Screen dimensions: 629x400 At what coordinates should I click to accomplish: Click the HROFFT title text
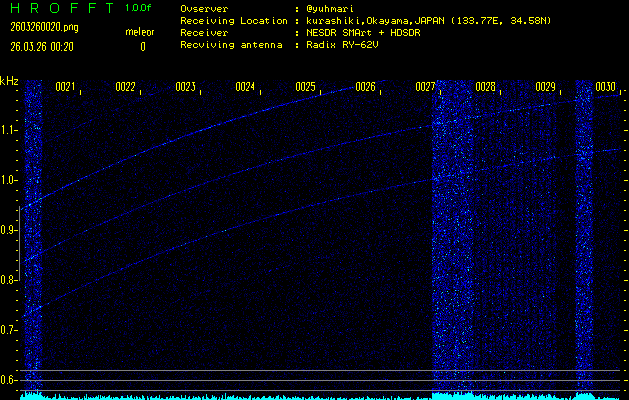coord(59,9)
